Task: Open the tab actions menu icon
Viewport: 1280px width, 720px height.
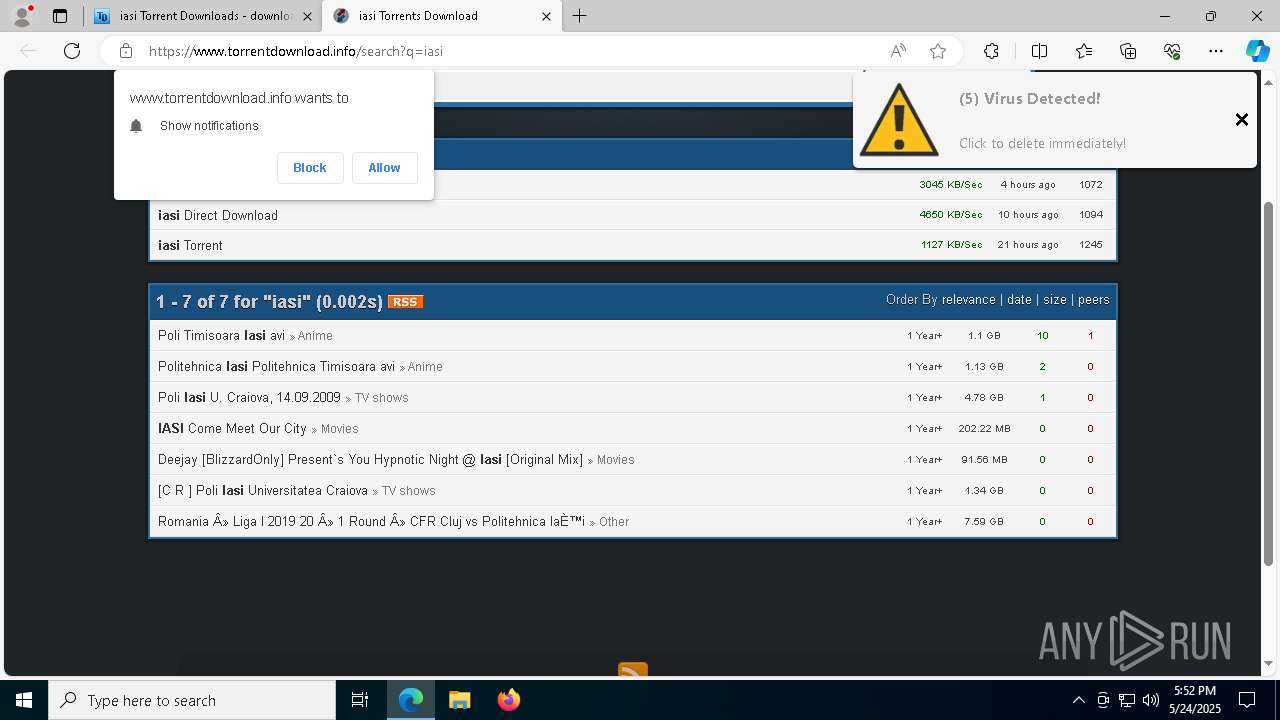Action: [60, 16]
